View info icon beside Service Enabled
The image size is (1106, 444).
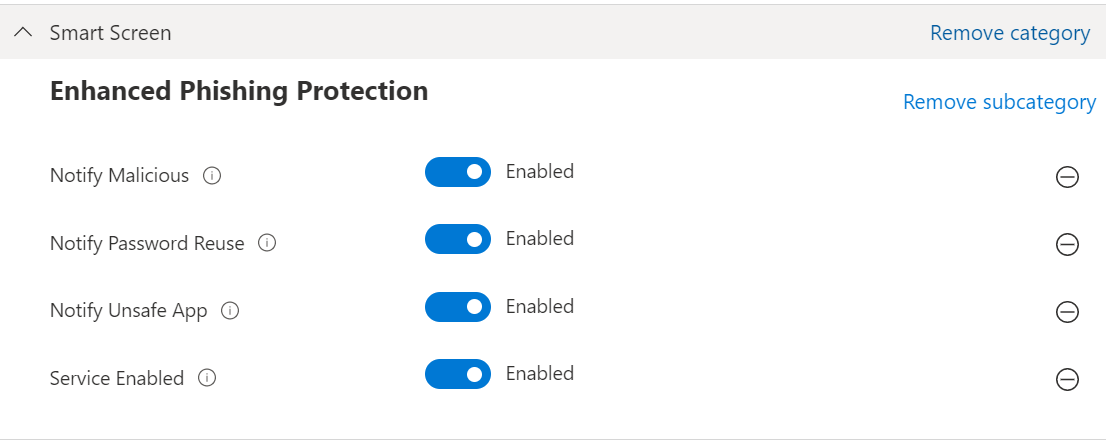pyautogui.click(x=207, y=378)
